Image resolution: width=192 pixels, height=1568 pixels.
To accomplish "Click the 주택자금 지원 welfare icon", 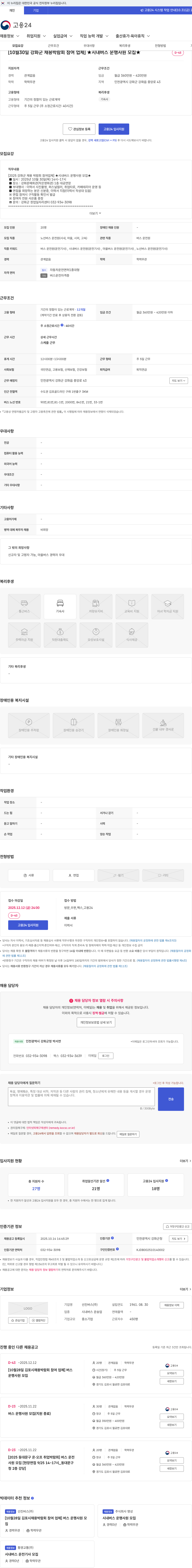I will 24,635.
